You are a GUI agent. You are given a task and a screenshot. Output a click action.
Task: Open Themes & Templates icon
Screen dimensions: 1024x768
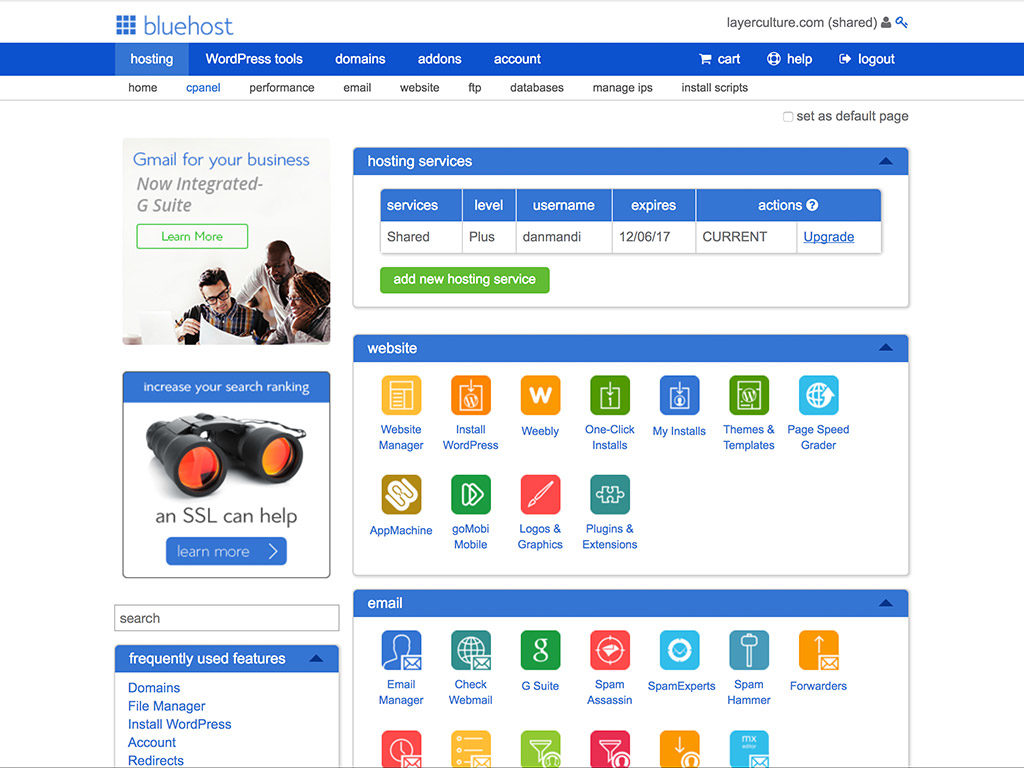click(748, 395)
